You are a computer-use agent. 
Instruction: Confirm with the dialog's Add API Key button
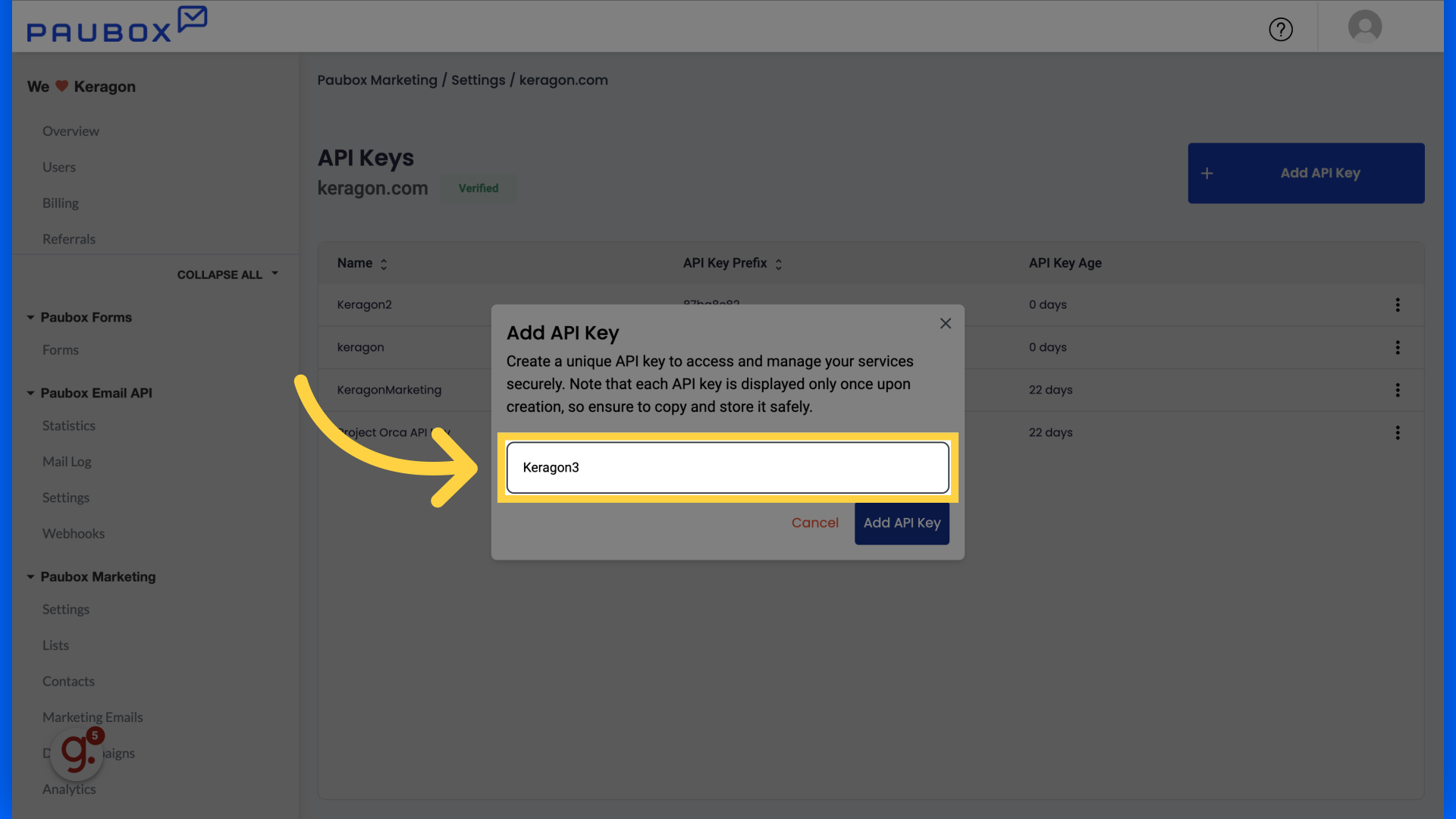tap(902, 523)
